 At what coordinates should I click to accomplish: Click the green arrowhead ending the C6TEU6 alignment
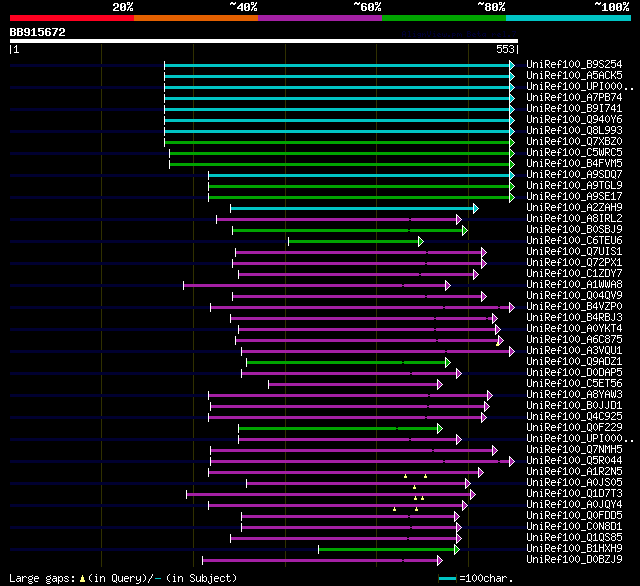tap(421, 242)
